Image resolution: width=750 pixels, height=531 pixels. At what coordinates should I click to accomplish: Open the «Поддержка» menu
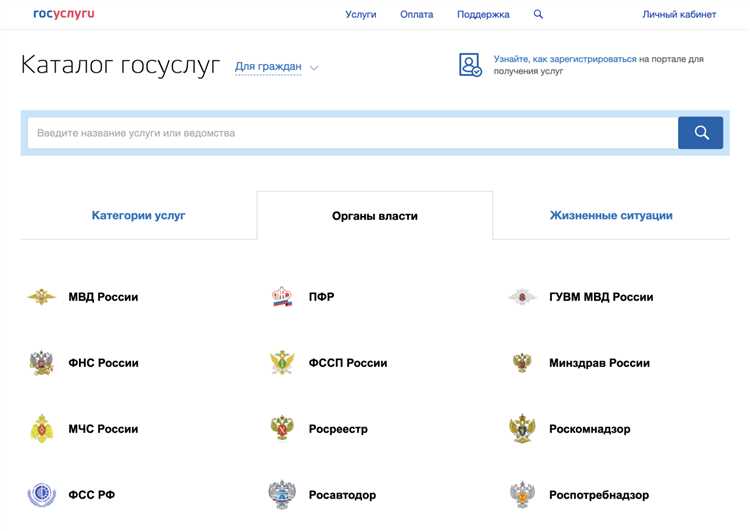click(483, 14)
